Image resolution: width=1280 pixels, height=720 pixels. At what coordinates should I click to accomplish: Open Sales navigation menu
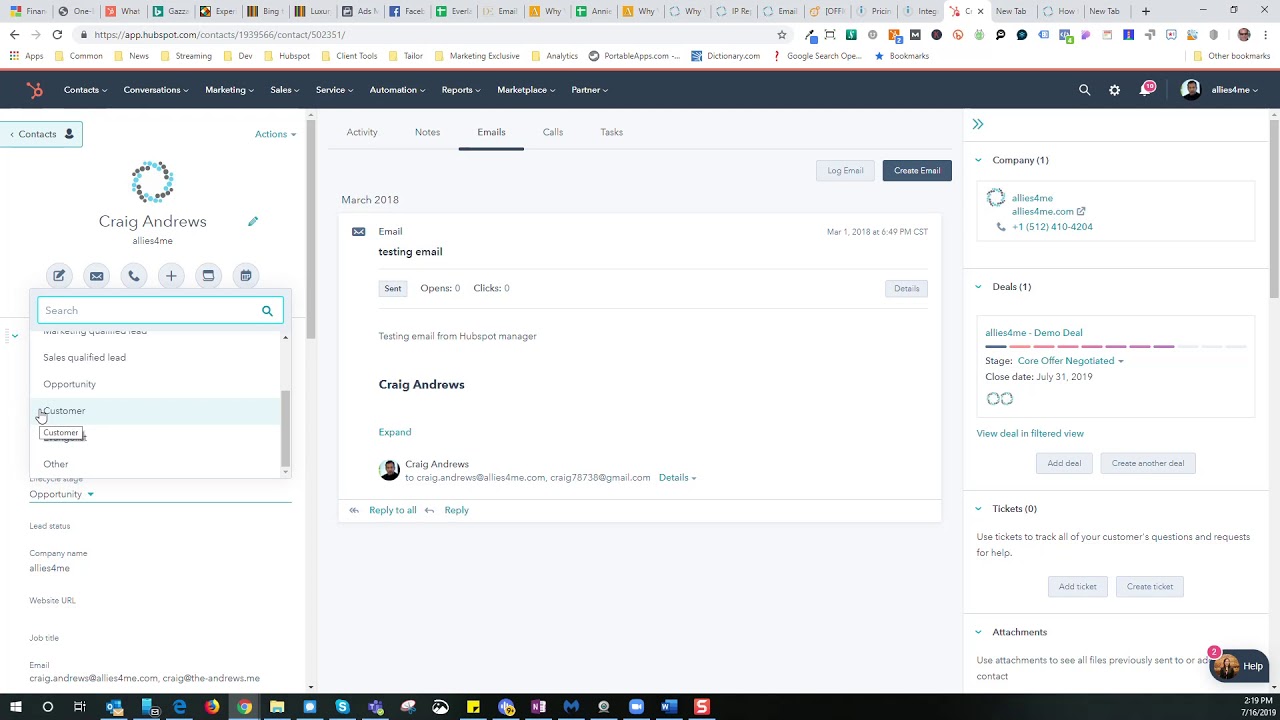[284, 90]
